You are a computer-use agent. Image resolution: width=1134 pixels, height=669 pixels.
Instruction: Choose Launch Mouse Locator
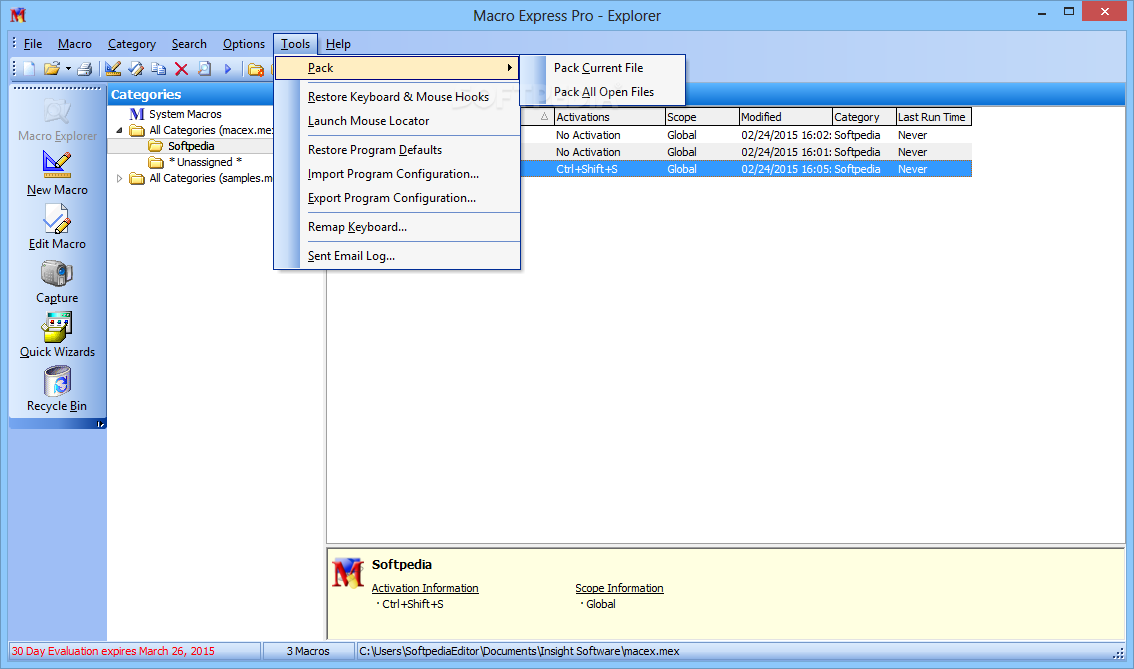pos(397,121)
